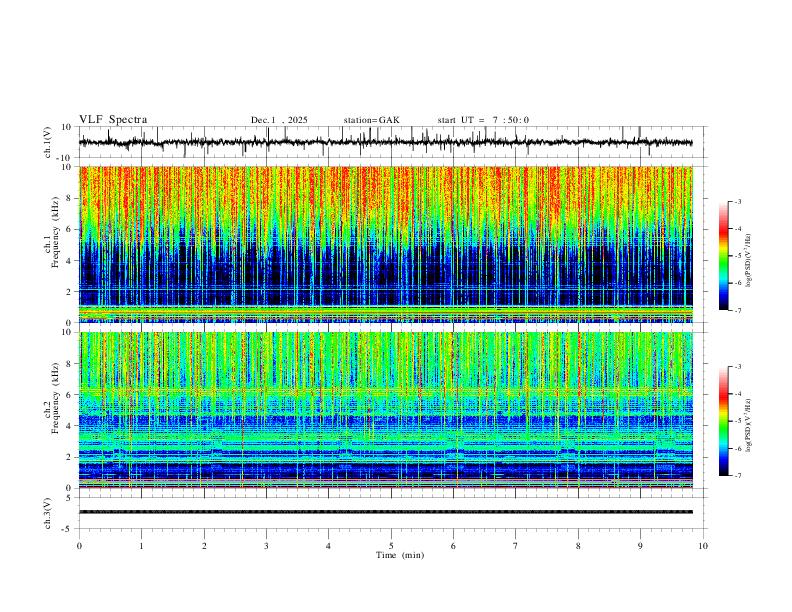Image resolution: width=792 pixels, height=612 pixels.
Task: Click the time axis tick label '8'
Action: pos(578,546)
